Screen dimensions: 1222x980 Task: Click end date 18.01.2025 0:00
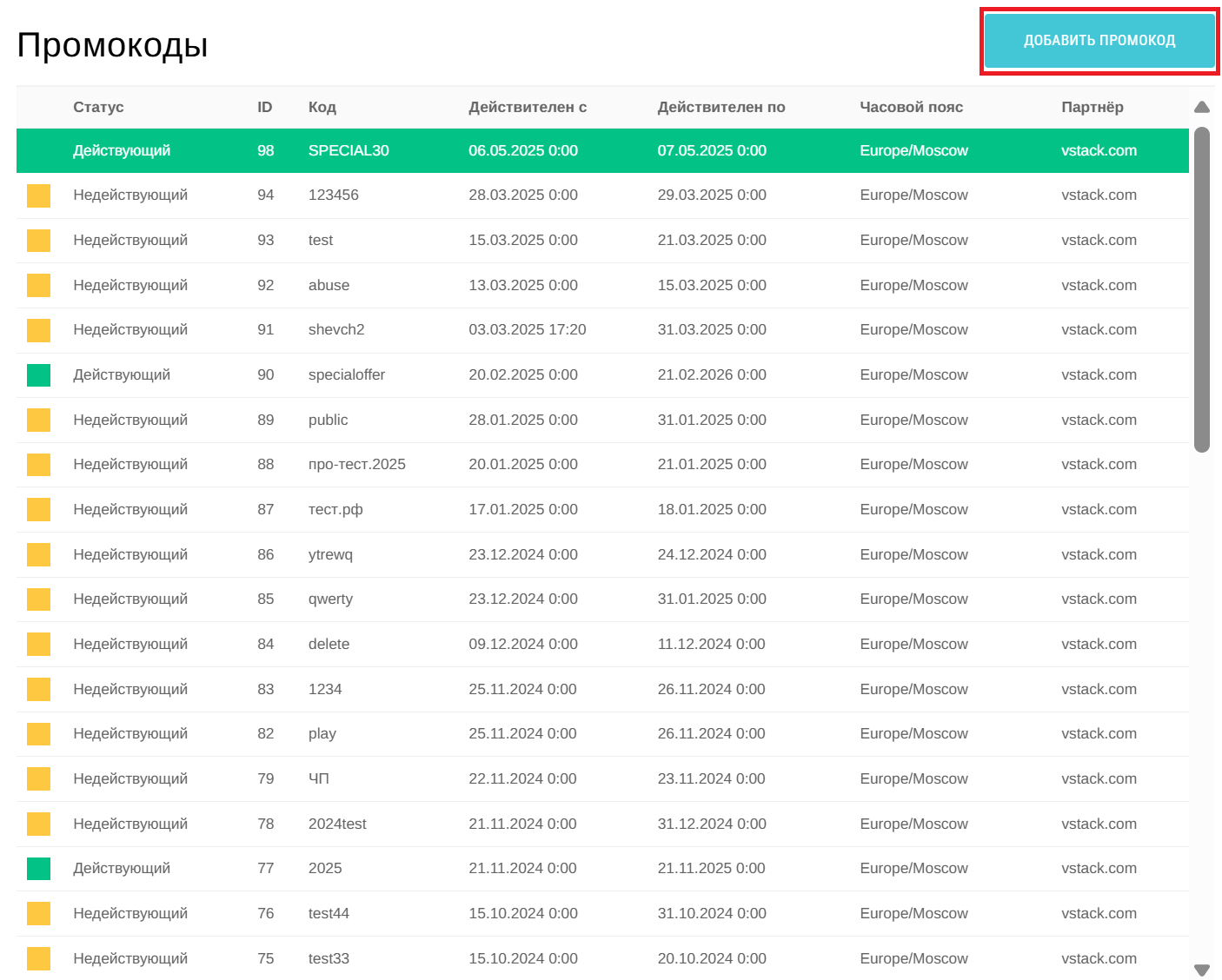[712, 509]
